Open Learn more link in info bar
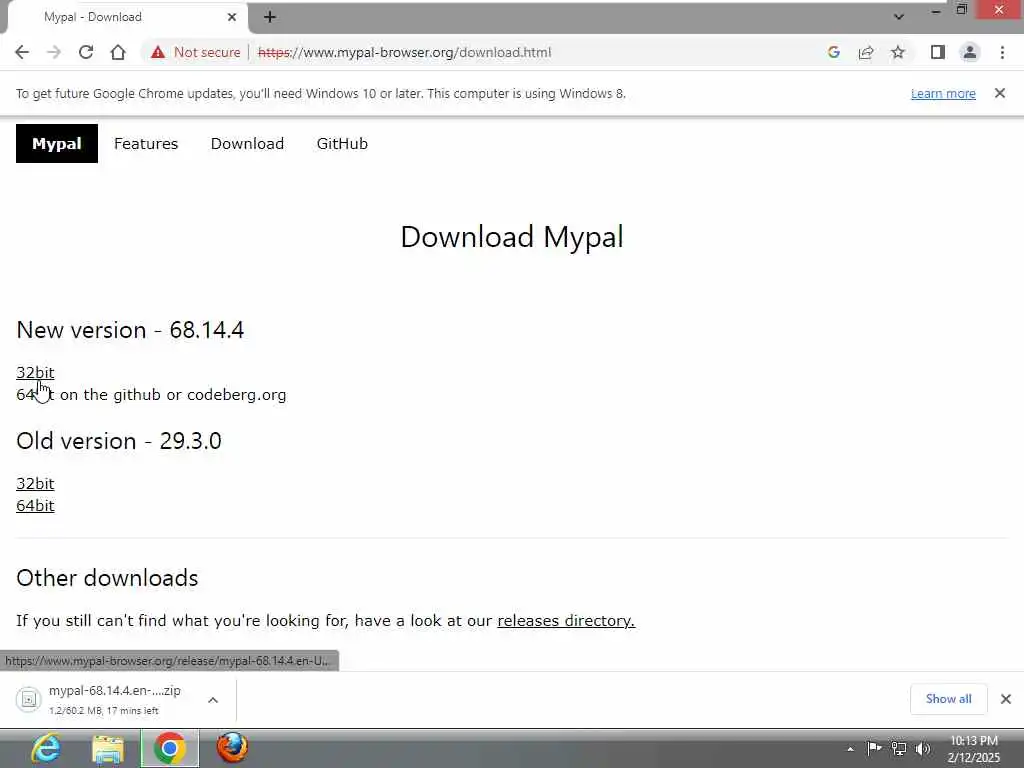Image resolution: width=1024 pixels, height=768 pixels. 943,93
